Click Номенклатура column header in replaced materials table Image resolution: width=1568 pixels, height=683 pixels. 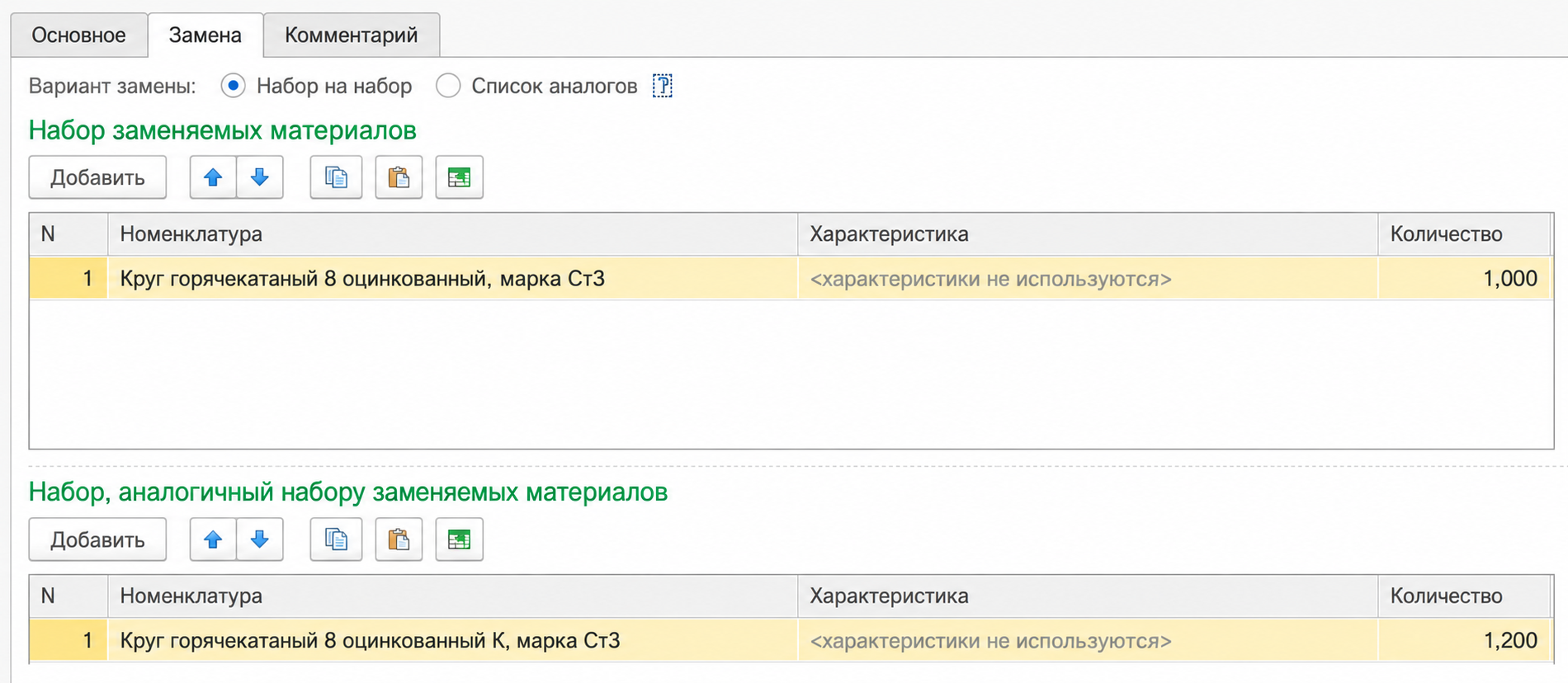pyautogui.click(x=452, y=234)
